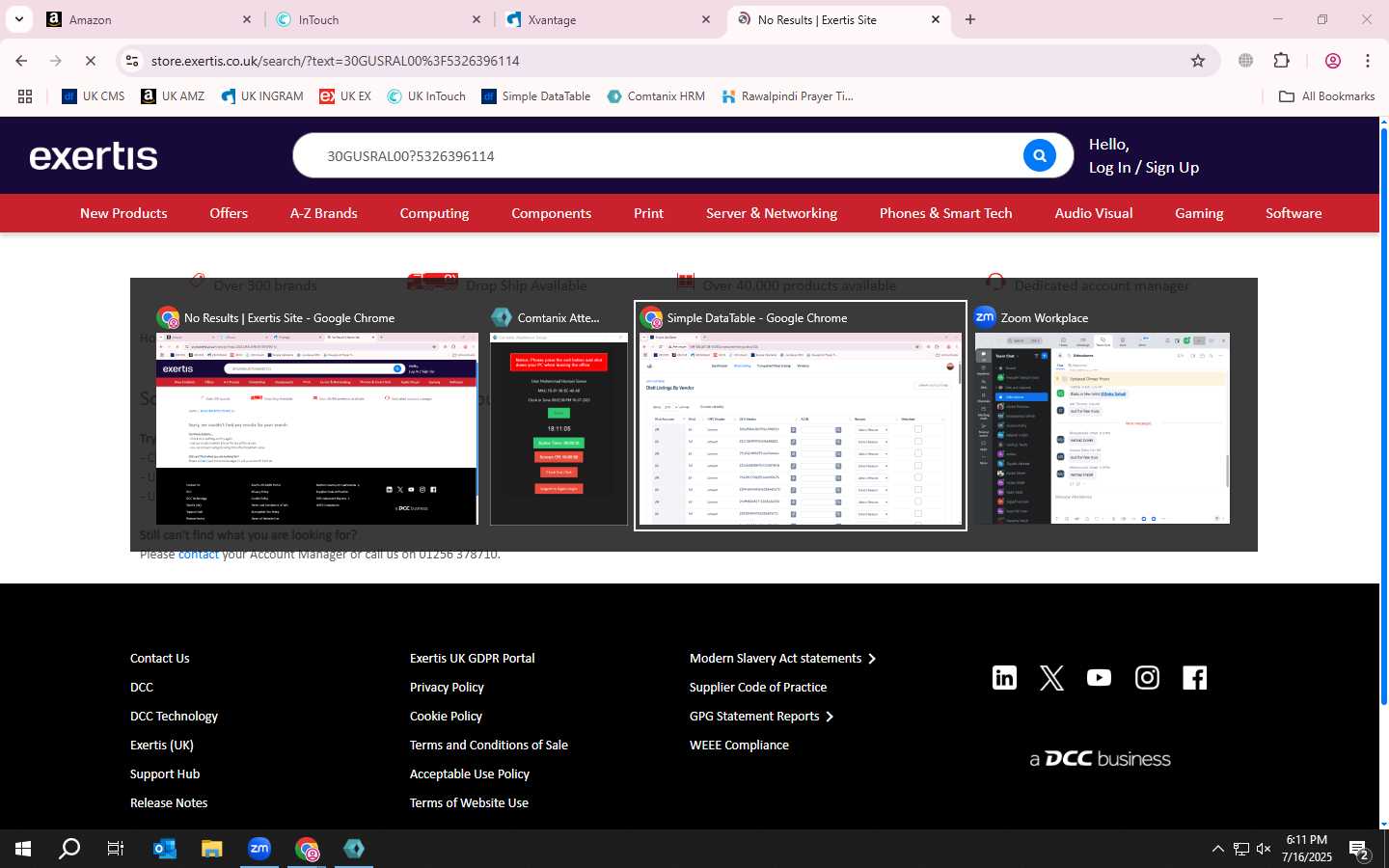Open Zoom from the taskbar
The height and width of the screenshot is (868, 1389).
[259, 849]
